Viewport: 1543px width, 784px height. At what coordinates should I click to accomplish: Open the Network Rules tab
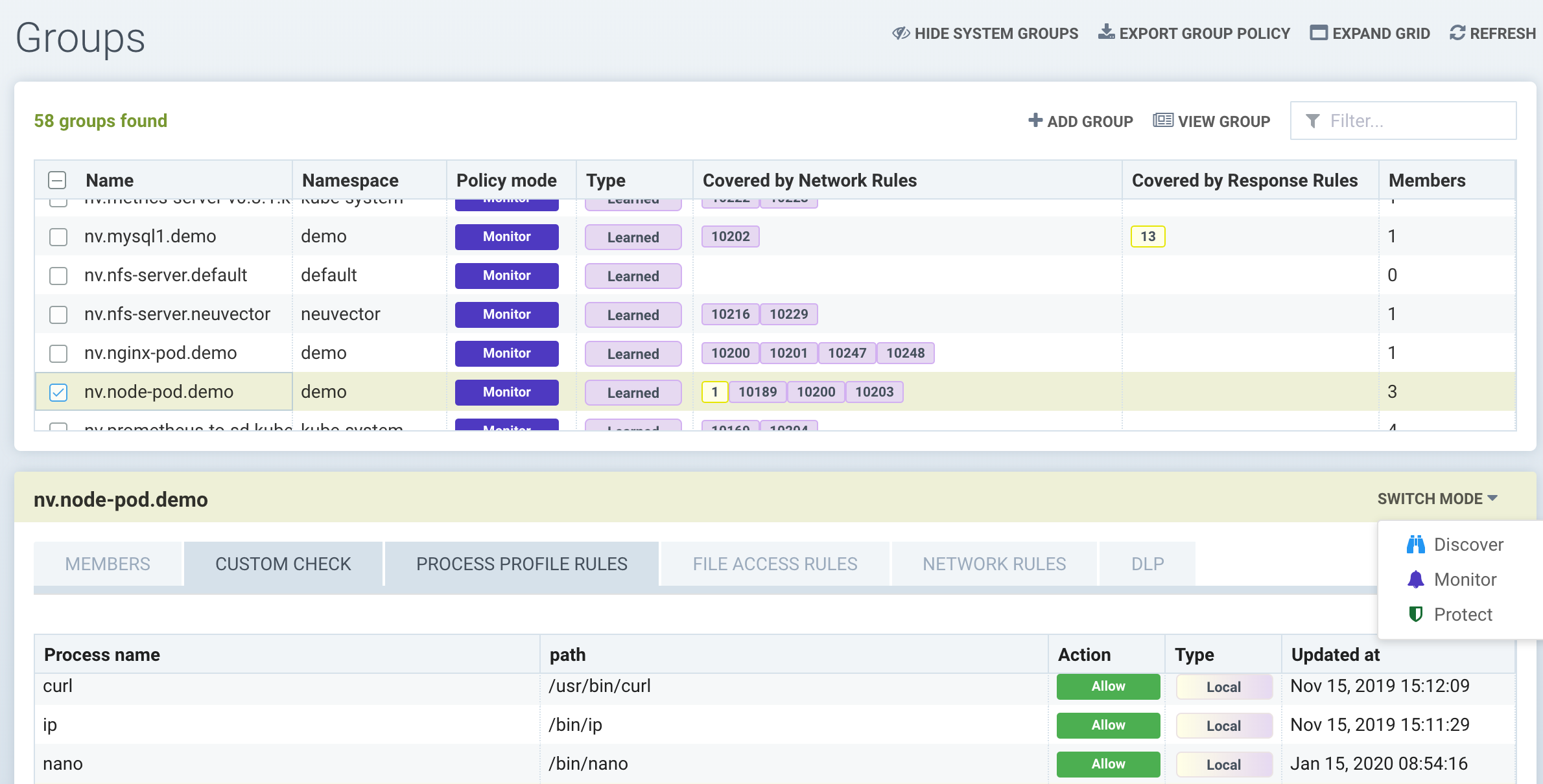click(994, 564)
